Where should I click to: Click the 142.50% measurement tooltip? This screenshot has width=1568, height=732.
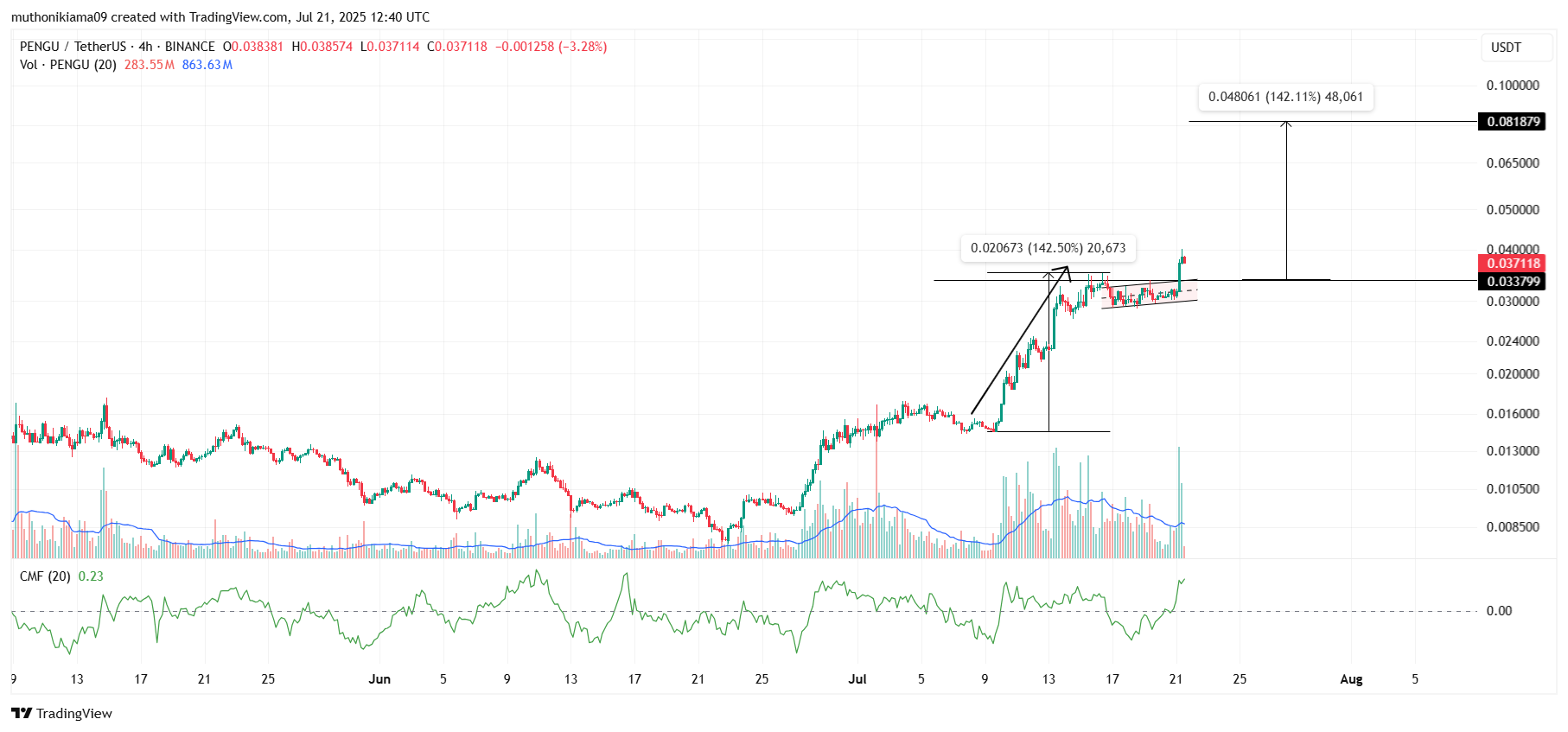[1048, 248]
